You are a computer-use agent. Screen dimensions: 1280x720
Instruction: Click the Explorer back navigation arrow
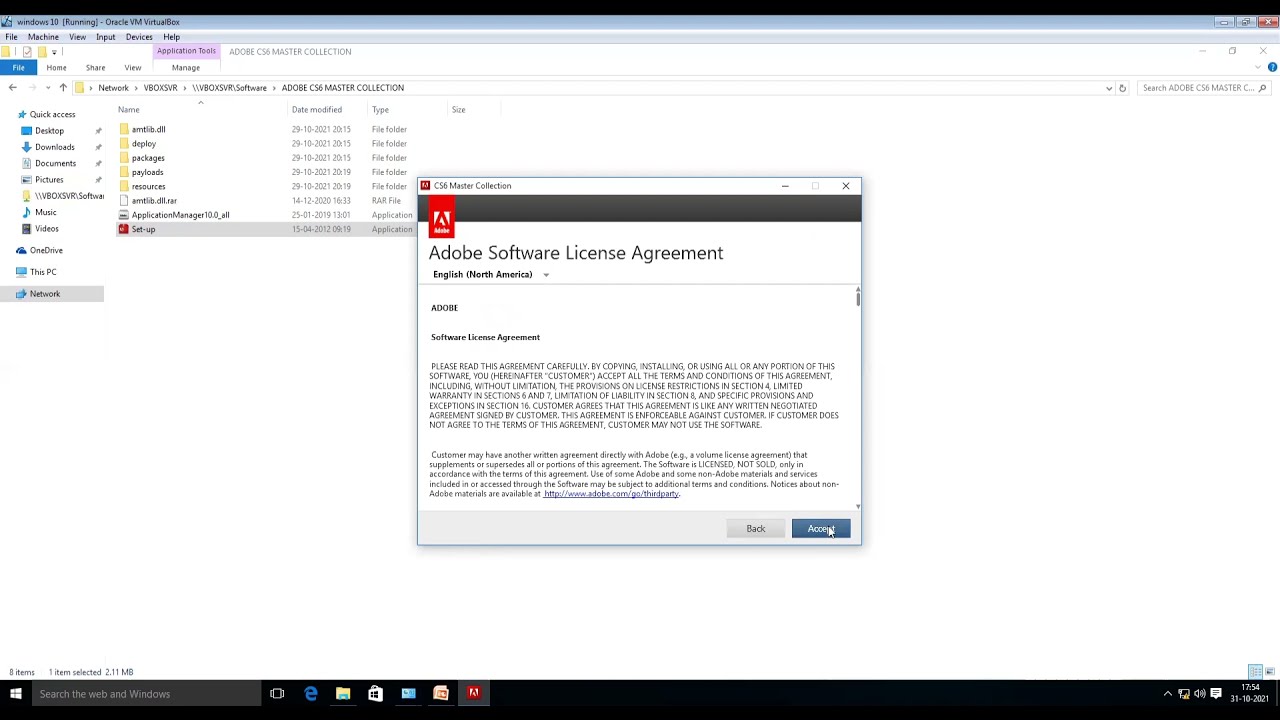tap(13, 88)
